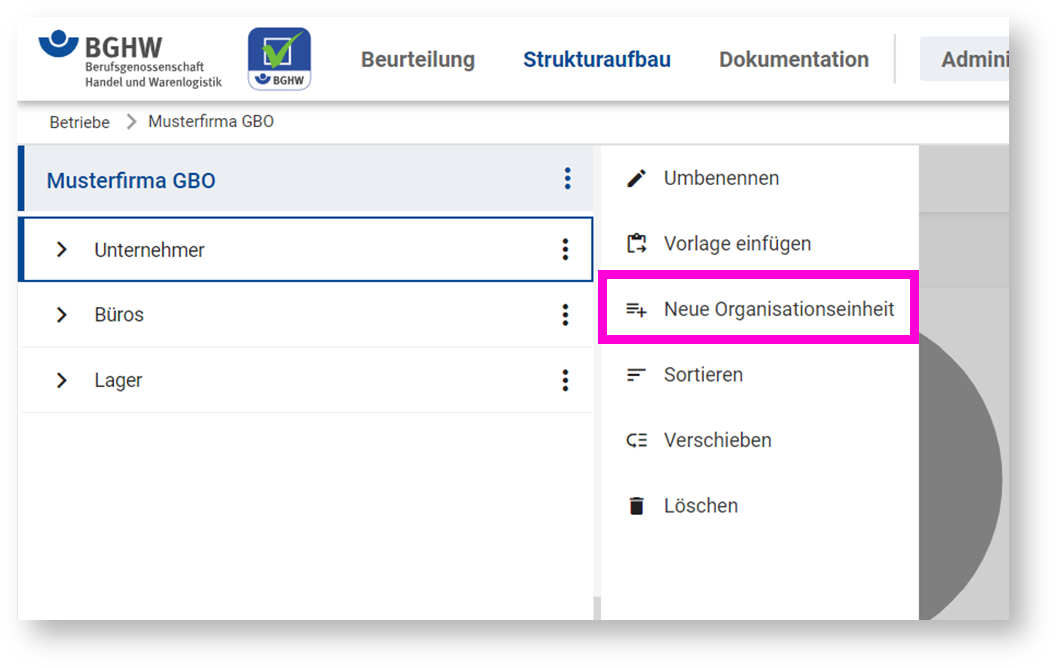Expand the Lager tree node

click(62, 380)
